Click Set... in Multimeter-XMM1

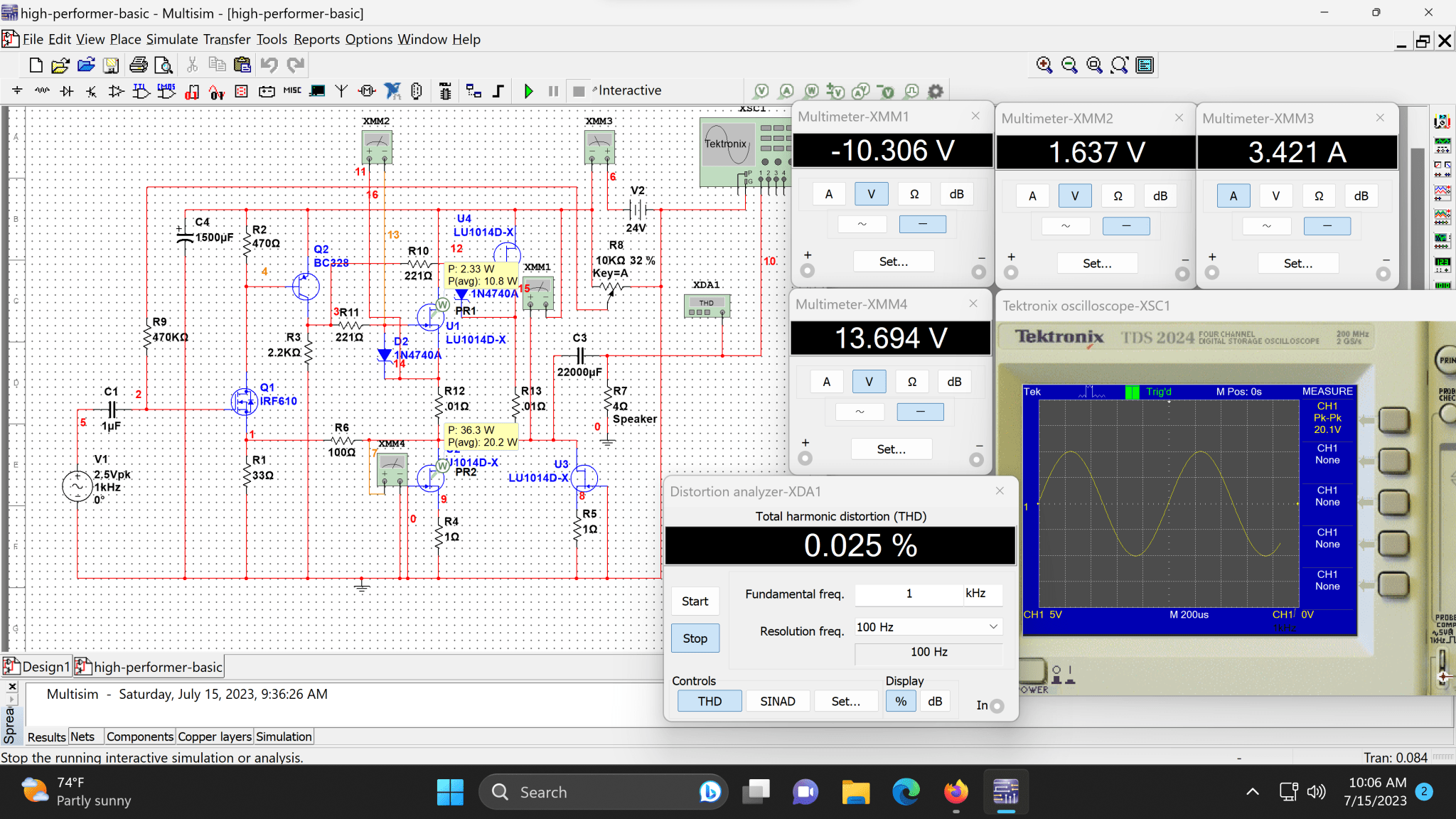click(x=894, y=262)
